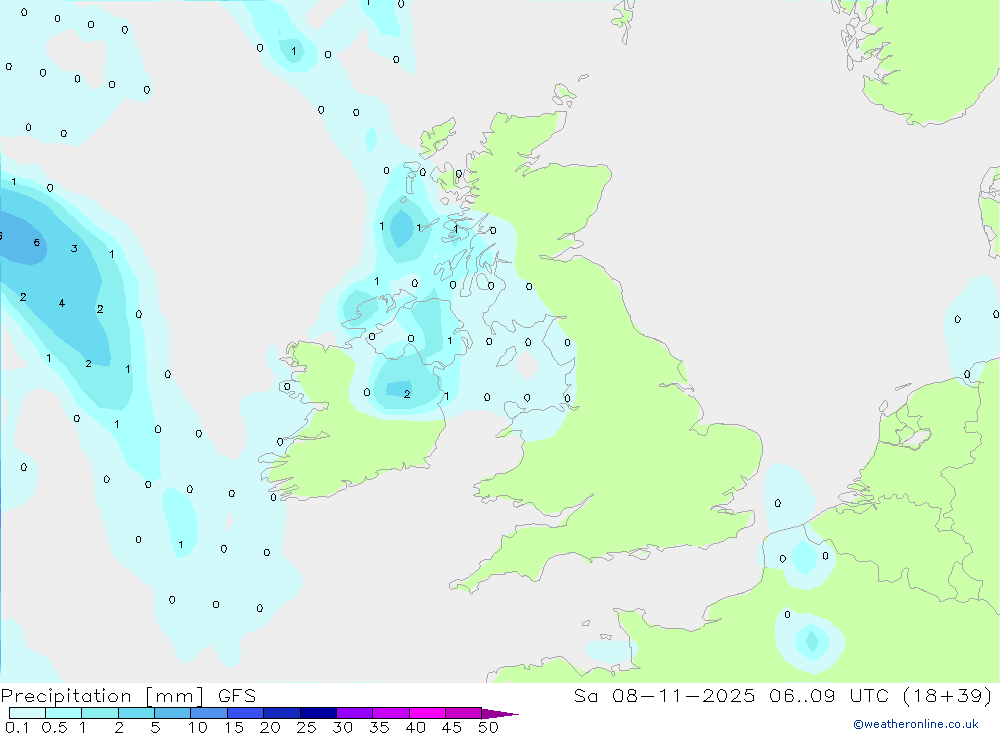Click the '15' legend scale label
The height and width of the screenshot is (733, 1000).
[233, 727]
